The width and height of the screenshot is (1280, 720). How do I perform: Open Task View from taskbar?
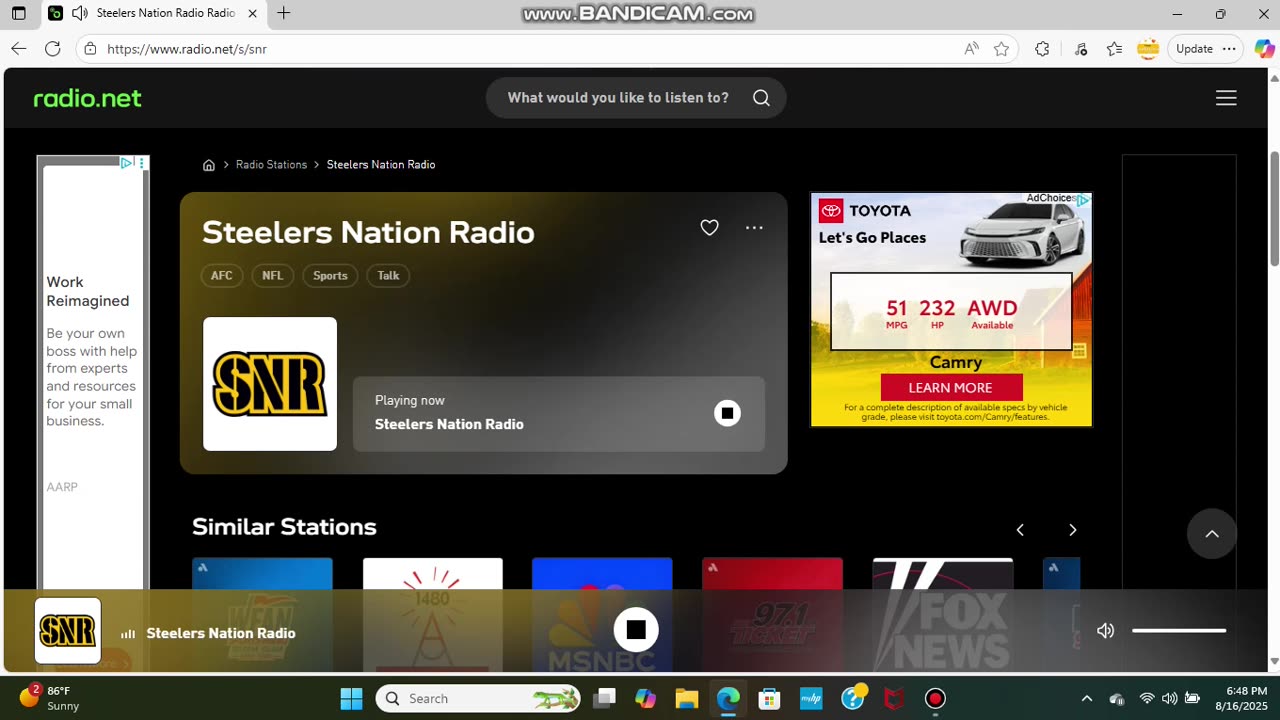tap(604, 698)
